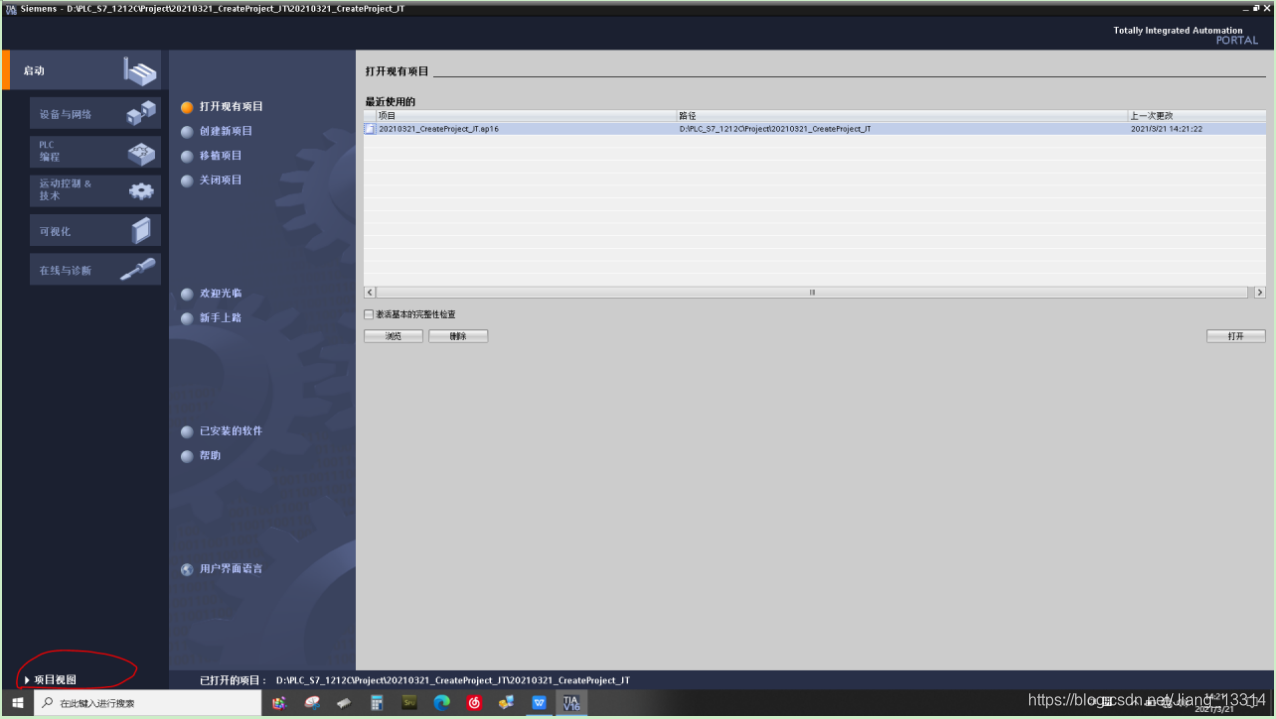
Task: Open the 运动控制 & 技术 portal
Action: tap(95, 190)
